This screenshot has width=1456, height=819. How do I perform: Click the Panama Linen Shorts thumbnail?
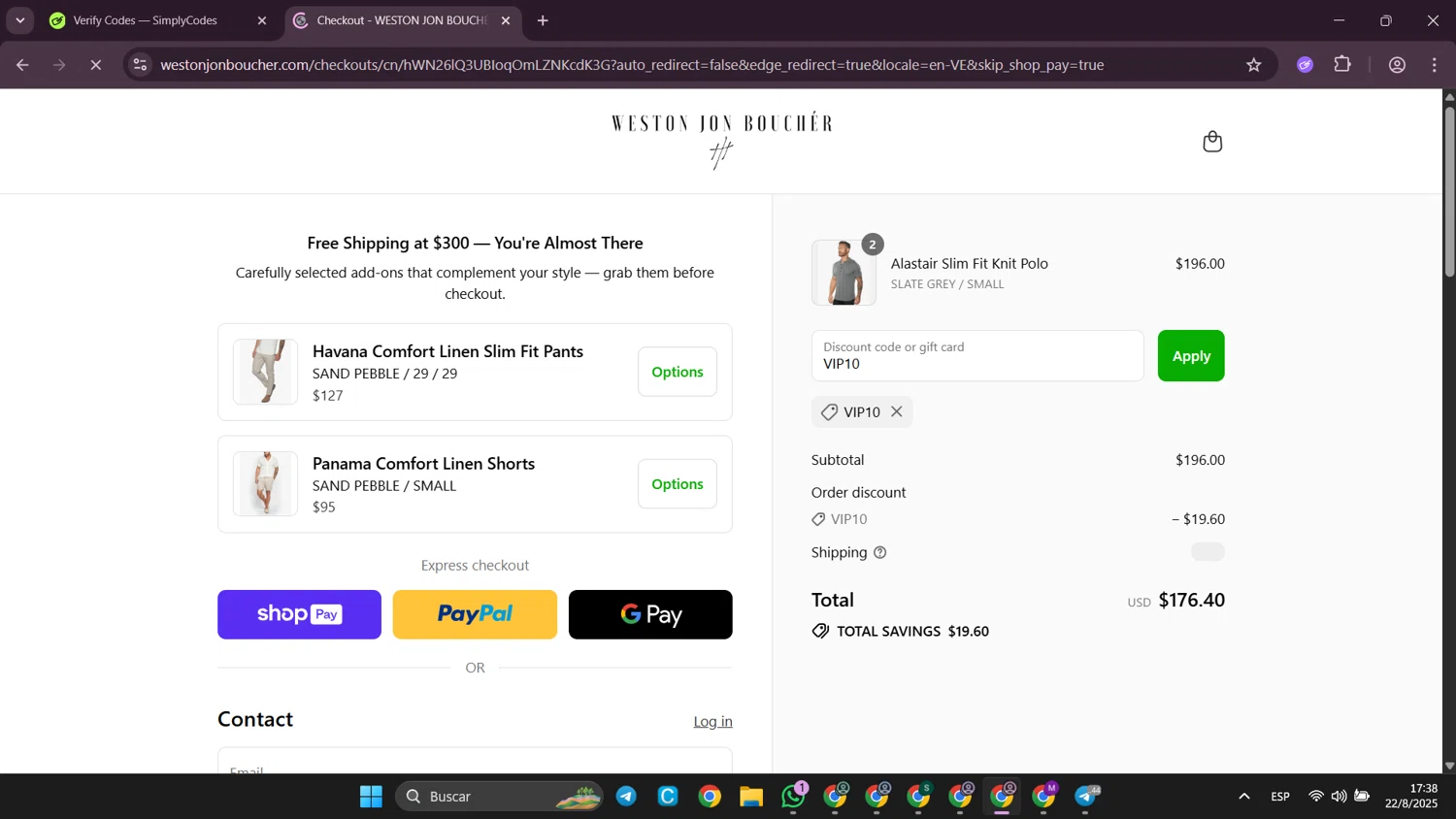point(265,483)
